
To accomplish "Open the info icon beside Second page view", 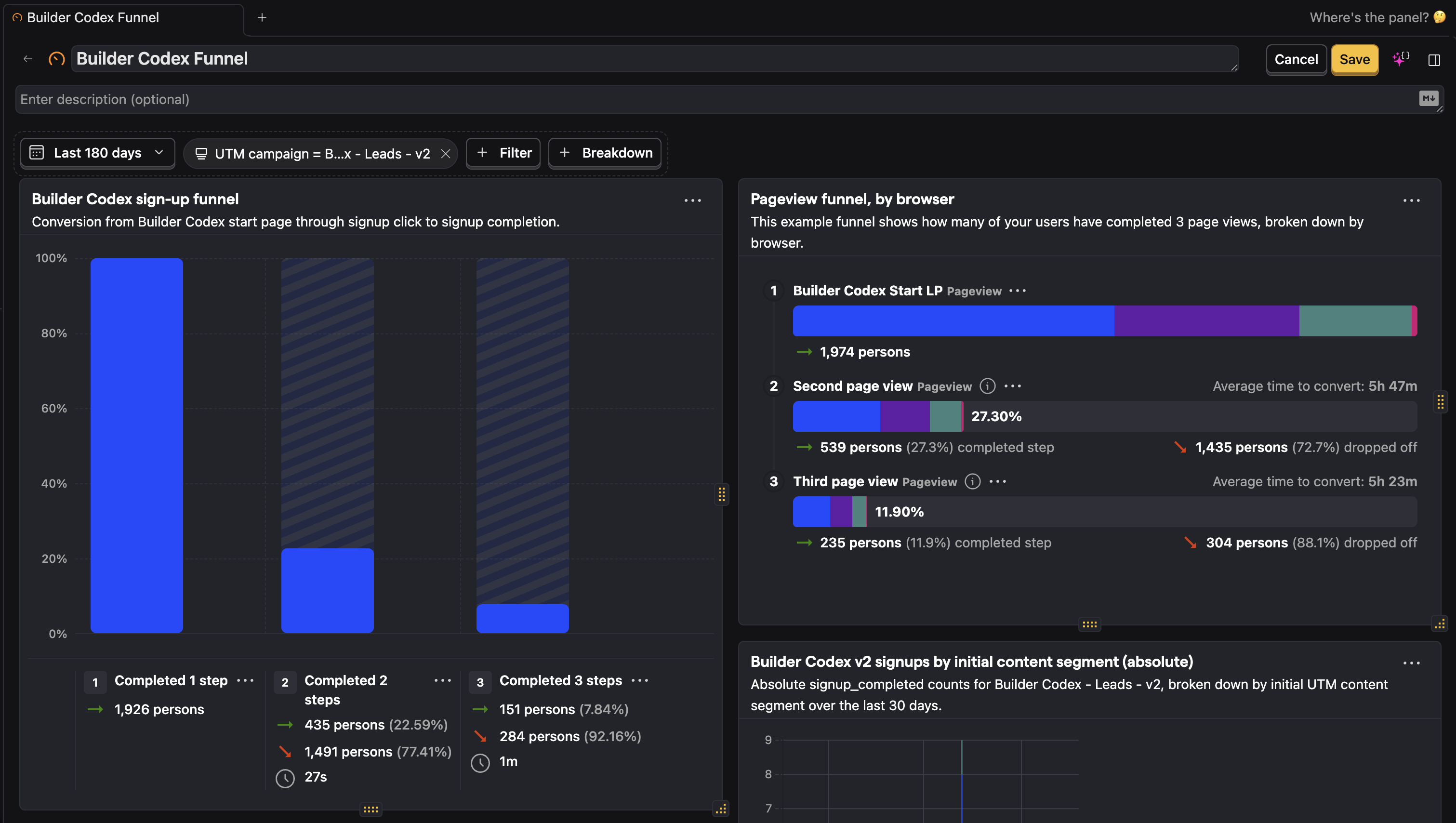I will point(987,386).
